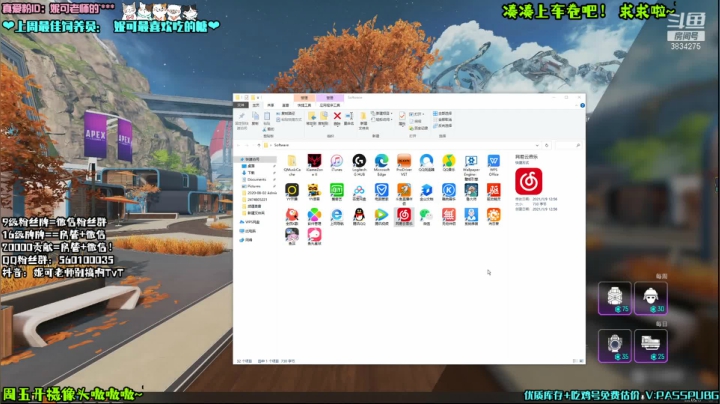The width and height of the screenshot is (720, 404).
Task: Click 历史记录 history button in ribbon
Action: (419, 128)
